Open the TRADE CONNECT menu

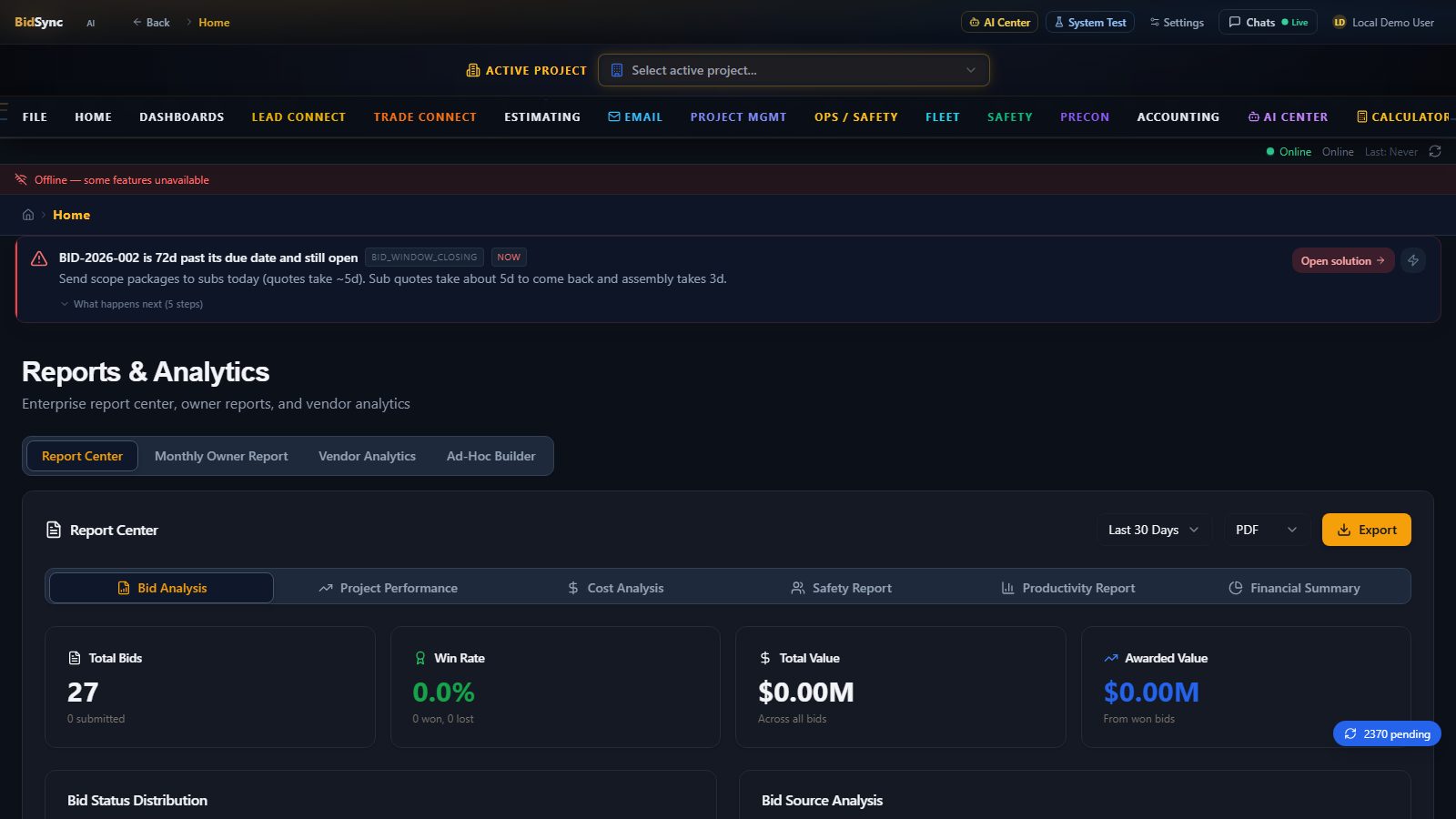(x=425, y=116)
